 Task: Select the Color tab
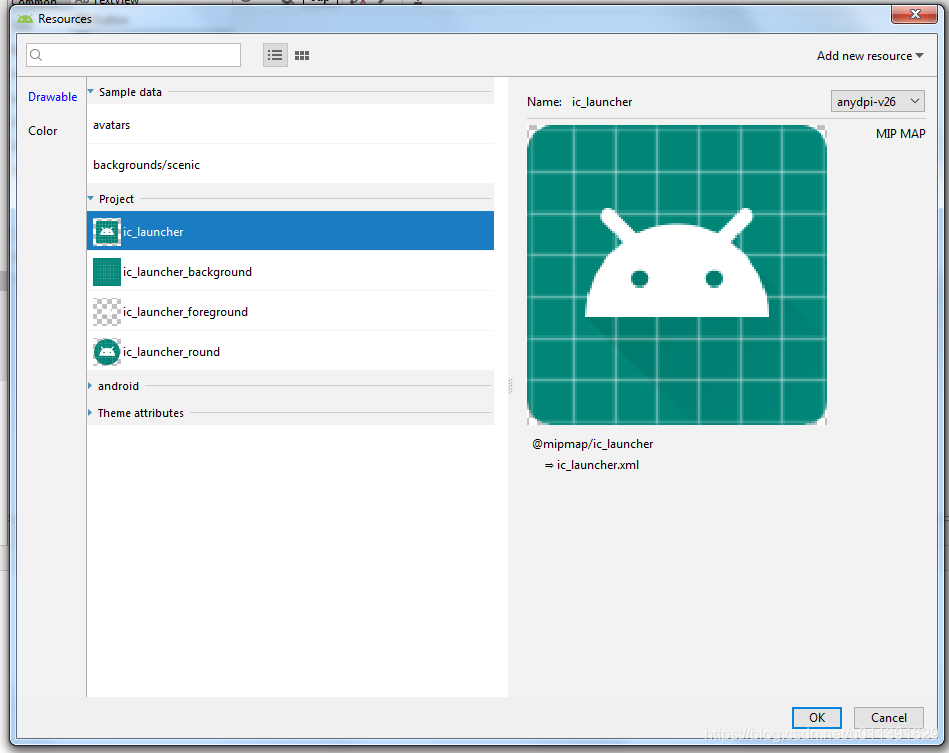(43, 131)
